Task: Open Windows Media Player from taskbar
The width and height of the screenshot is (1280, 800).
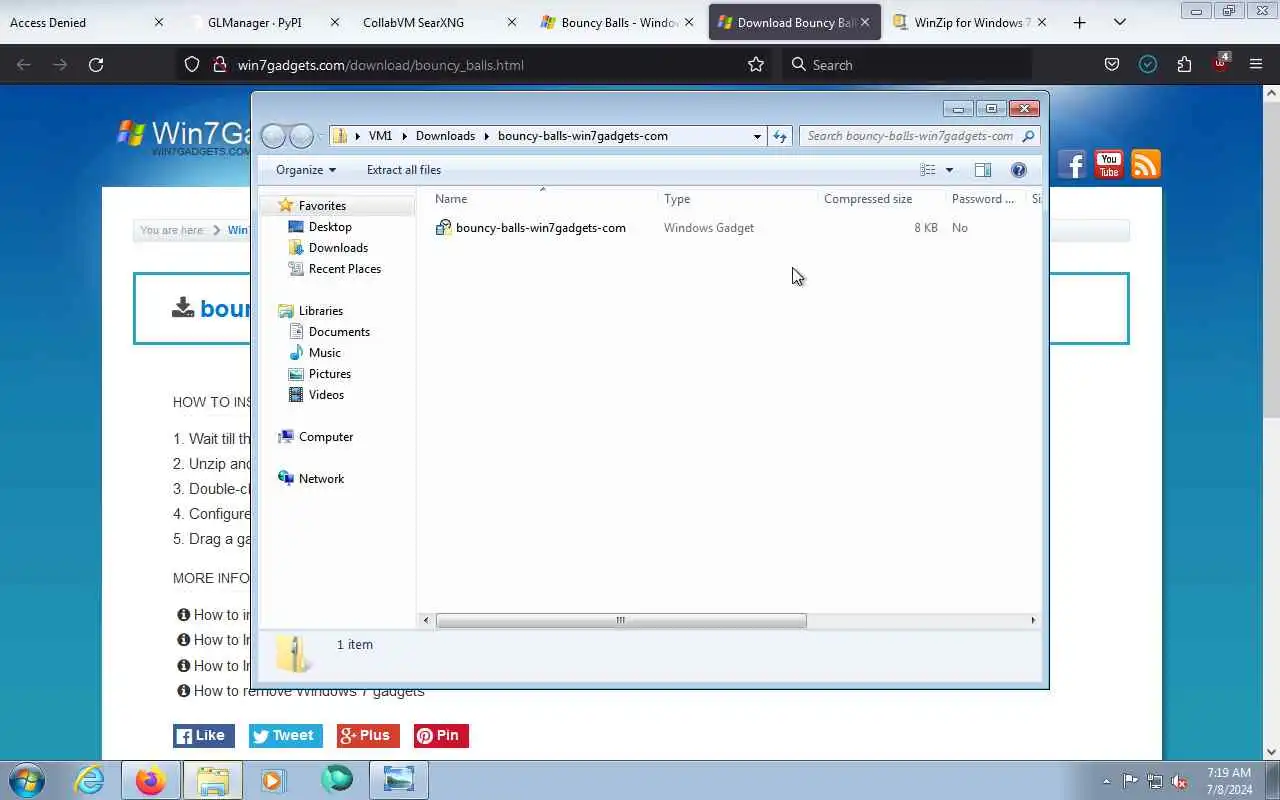Action: click(x=274, y=780)
